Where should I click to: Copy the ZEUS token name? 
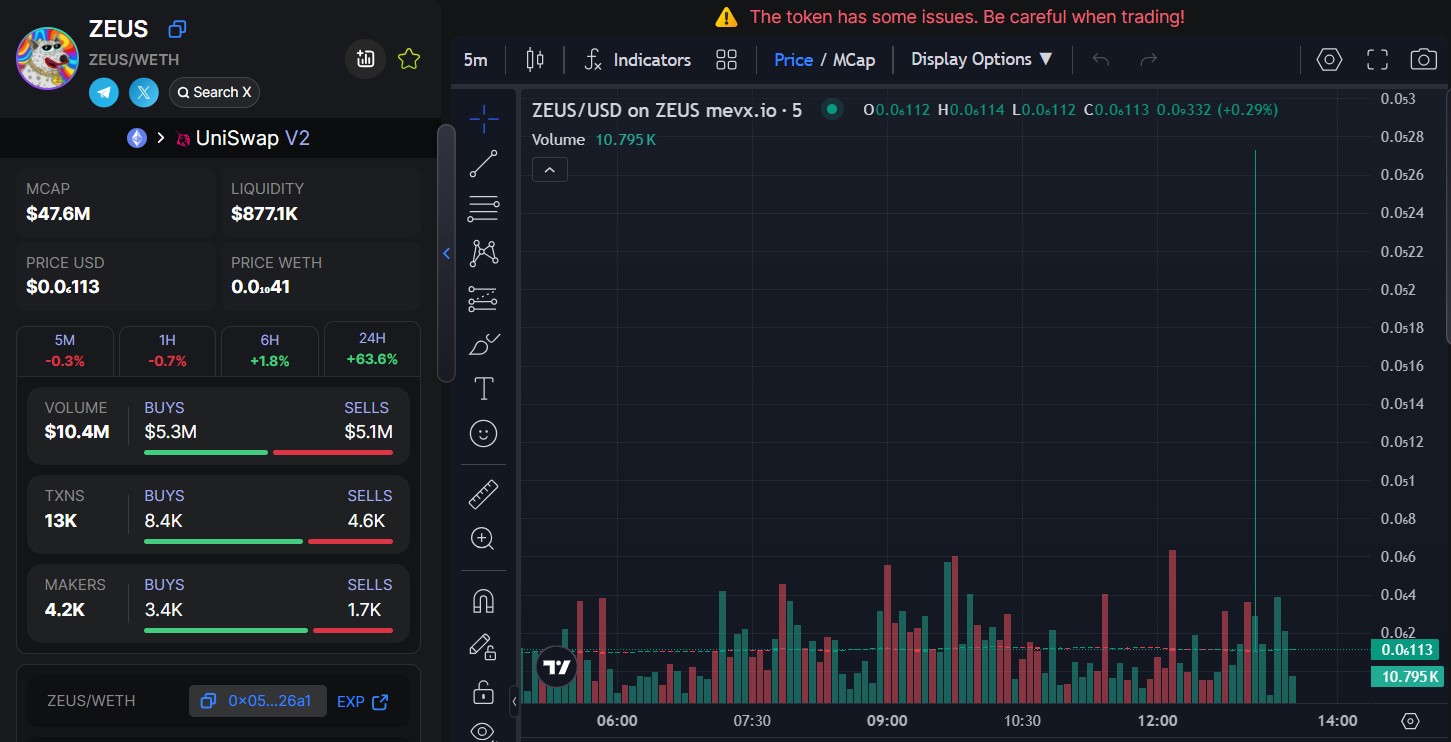click(x=177, y=29)
